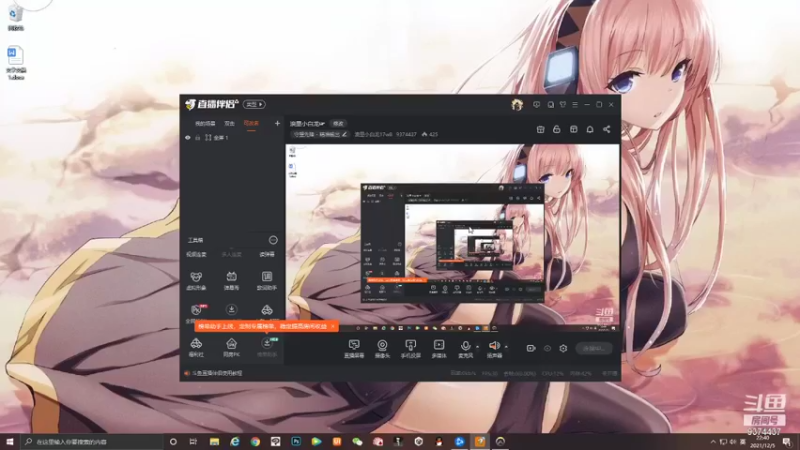Open the feedback icon in title bar
This screenshot has width=800, height=450.
[551, 105]
